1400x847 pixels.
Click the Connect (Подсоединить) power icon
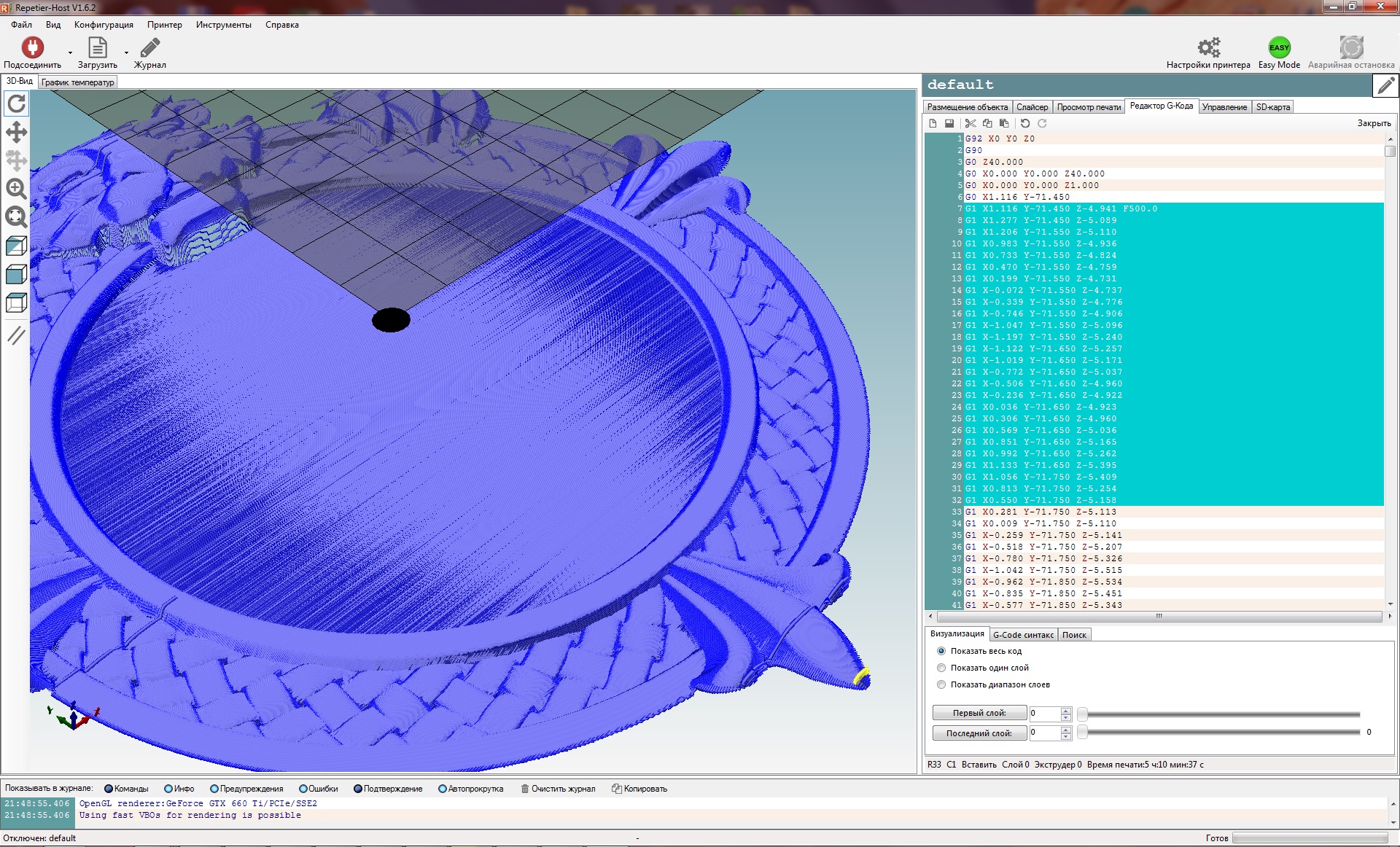32,48
